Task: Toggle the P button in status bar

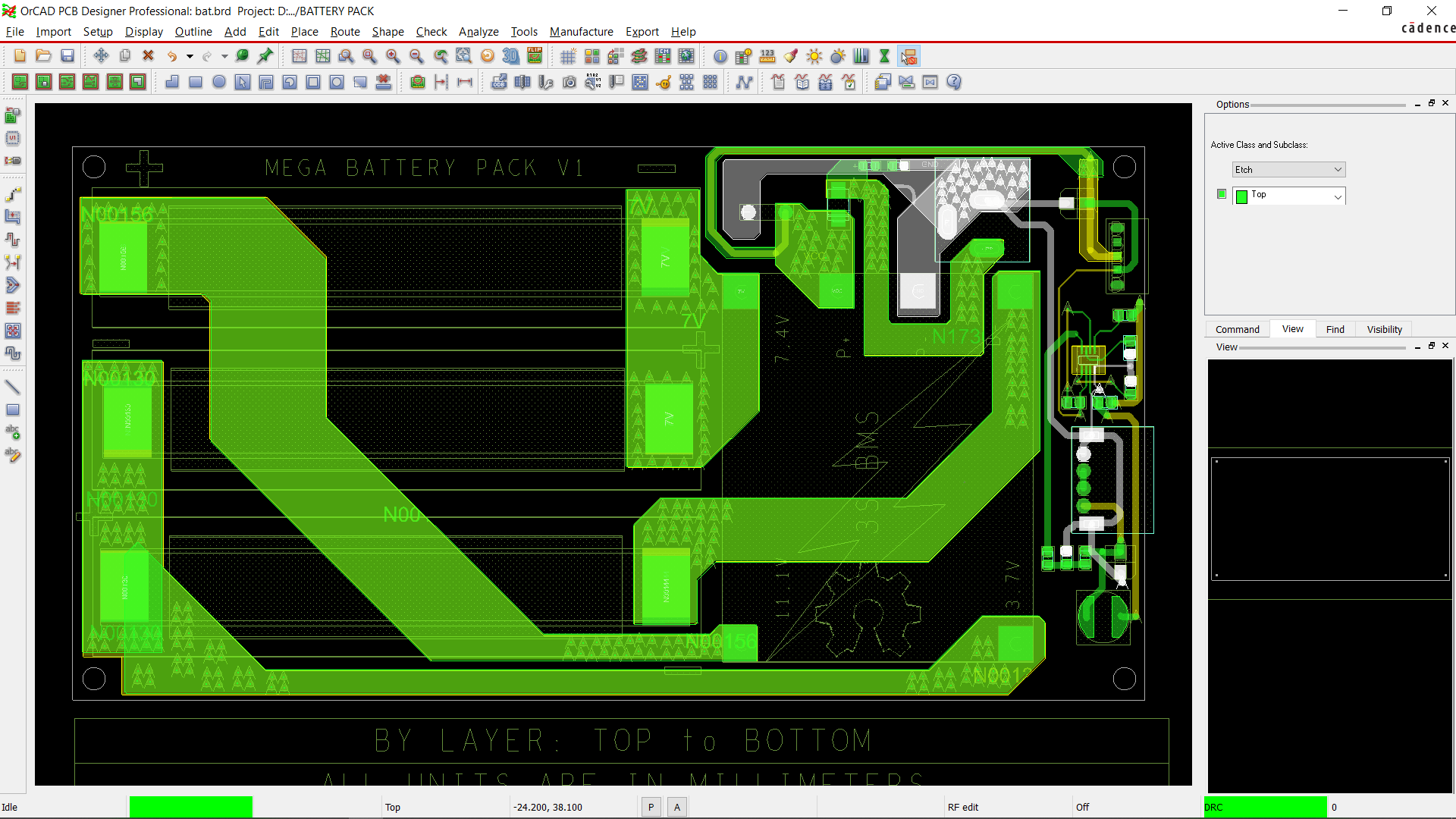Action: tap(651, 807)
